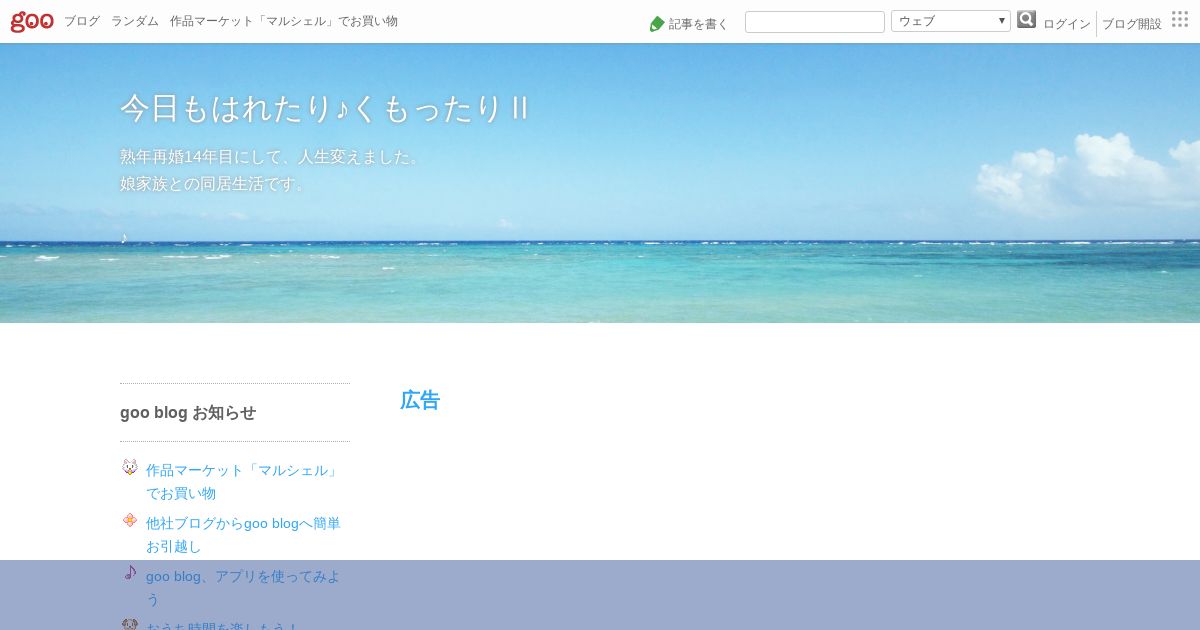Open the ブログ開設 link
This screenshot has height=630, width=1200.
[x=1132, y=24]
